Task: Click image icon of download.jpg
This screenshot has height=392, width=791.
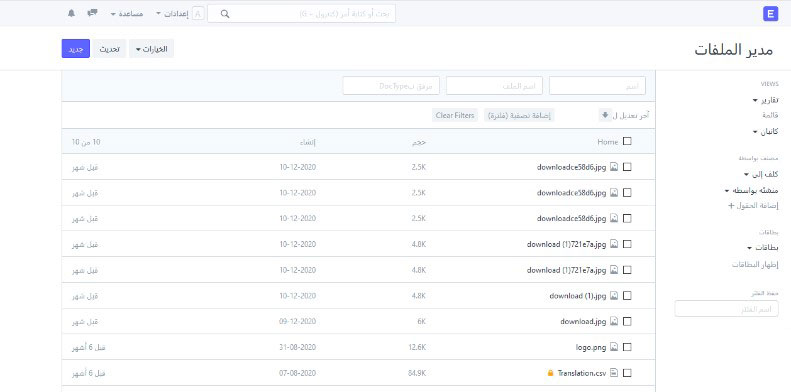Action: (x=613, y=321)
